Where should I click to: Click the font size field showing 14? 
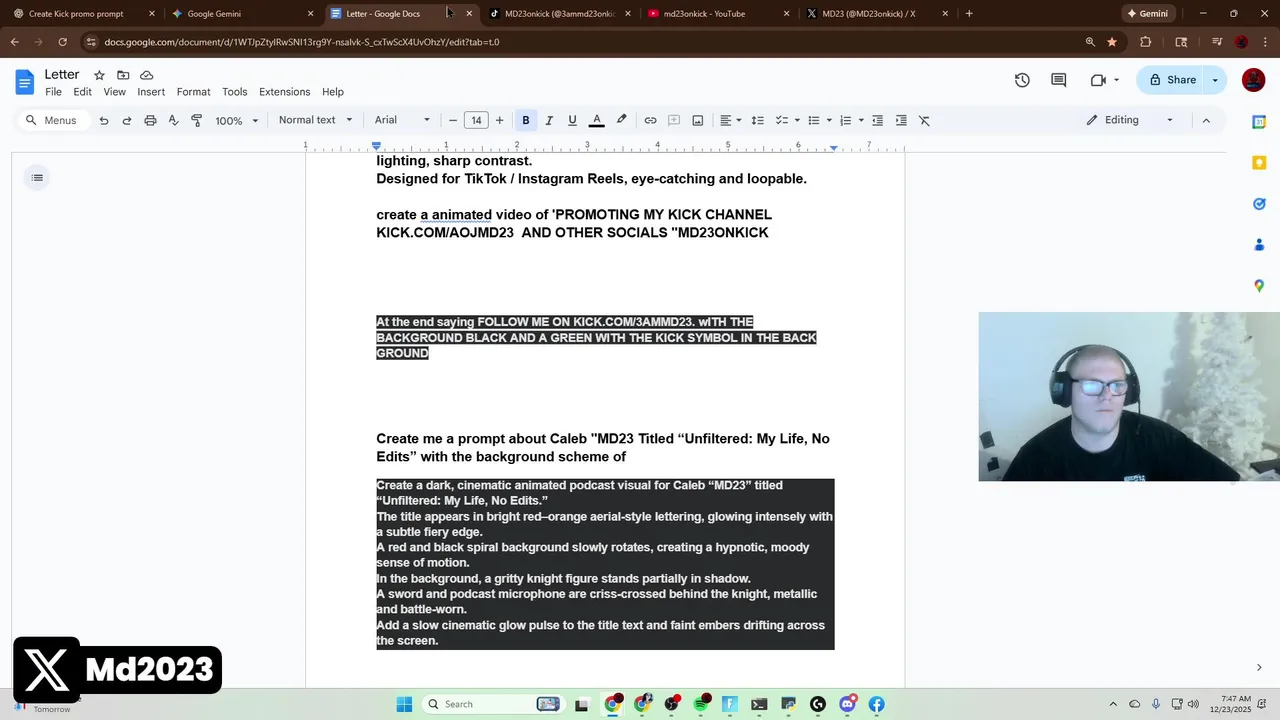pyautogui.click(x=476, y=120)
